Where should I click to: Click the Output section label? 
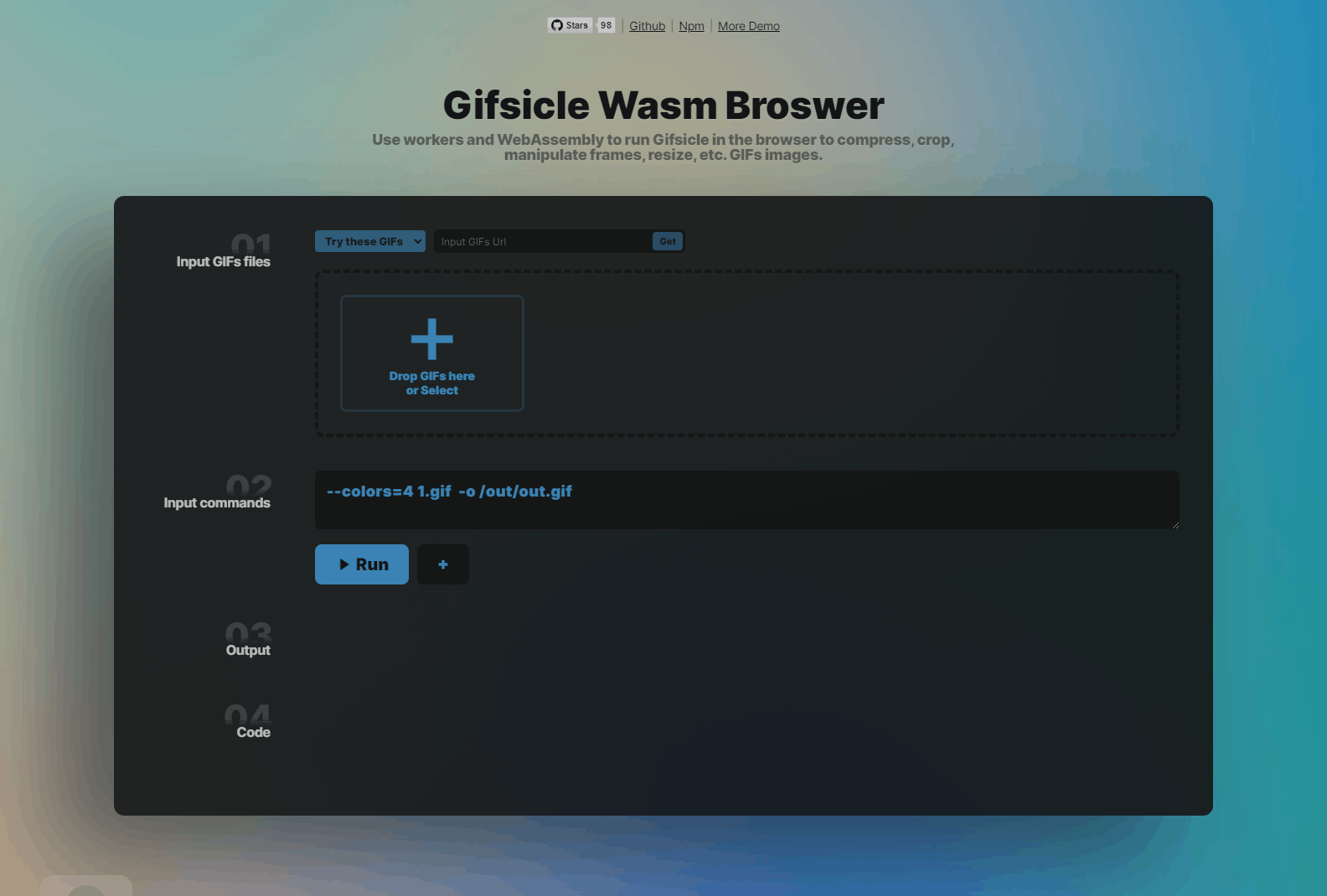248,650
